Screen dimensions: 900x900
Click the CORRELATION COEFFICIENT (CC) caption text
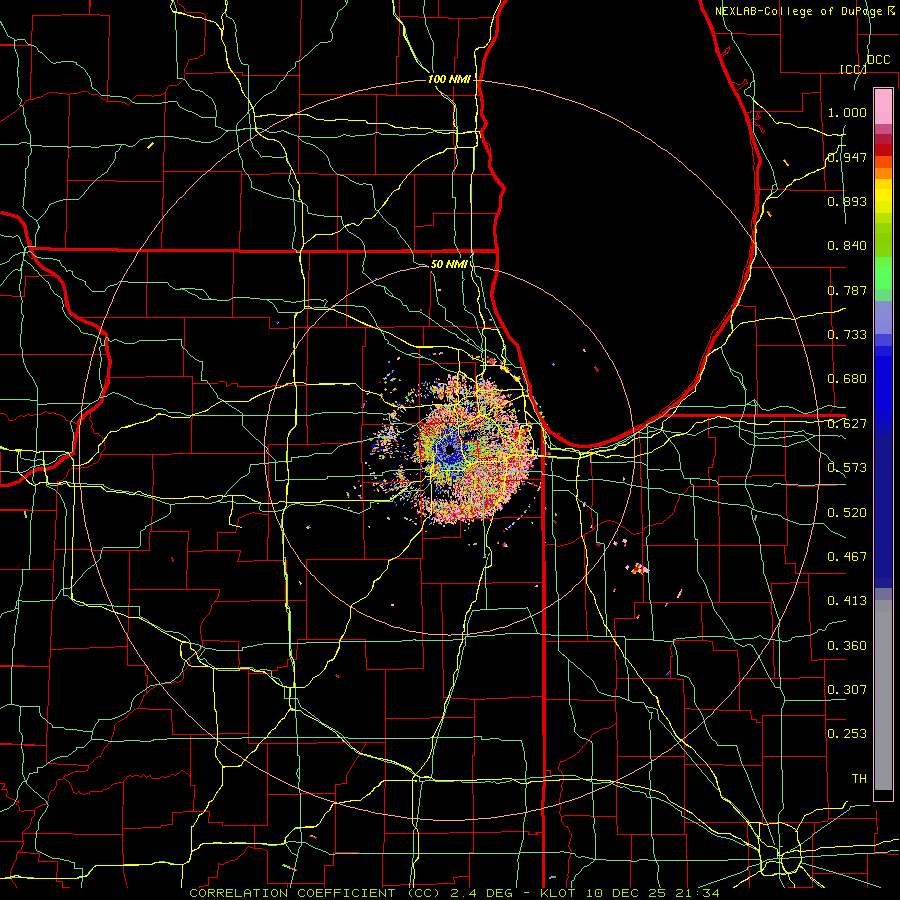tap(315, 893)
